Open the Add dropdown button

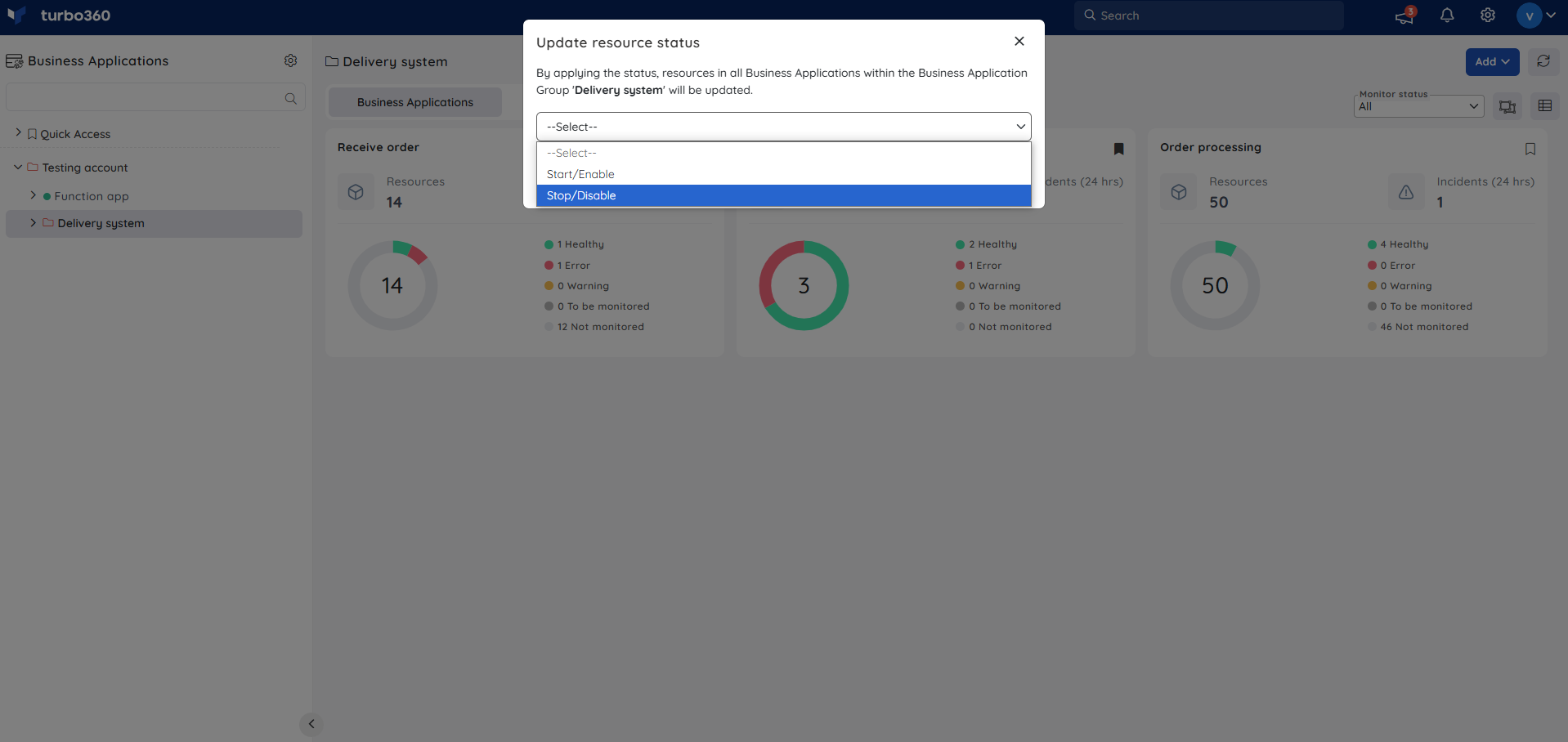(1493, 61)
